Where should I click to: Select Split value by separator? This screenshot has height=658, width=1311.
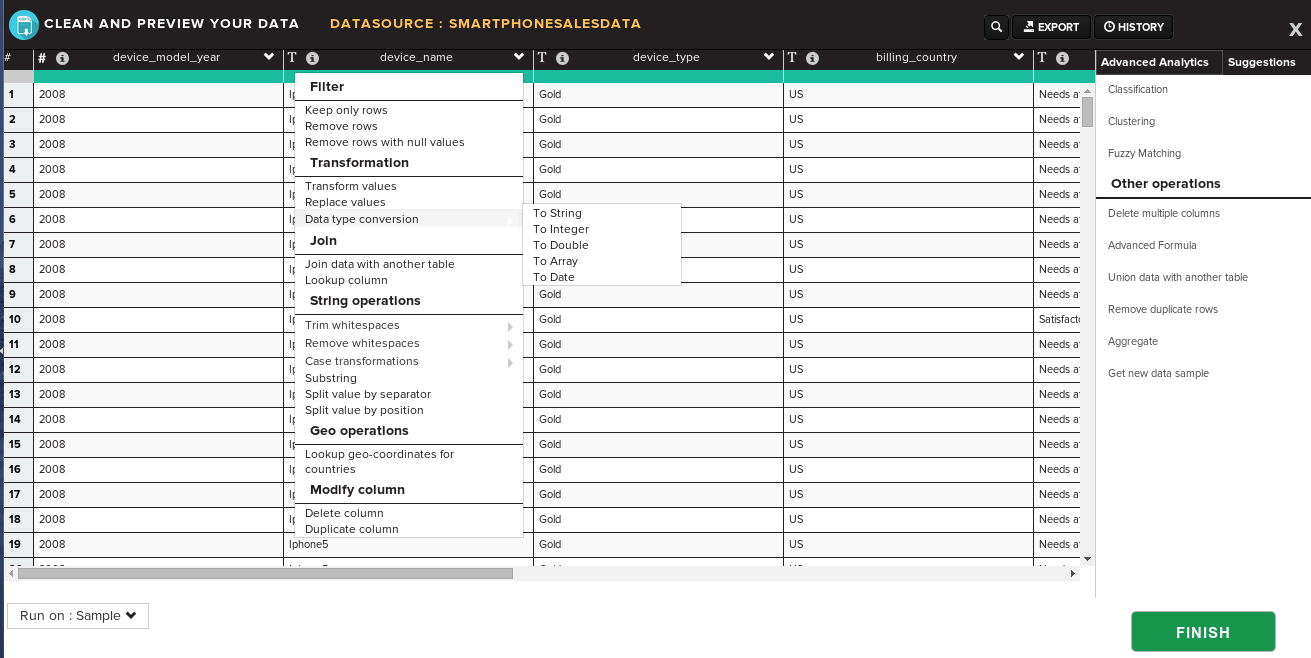368,394
